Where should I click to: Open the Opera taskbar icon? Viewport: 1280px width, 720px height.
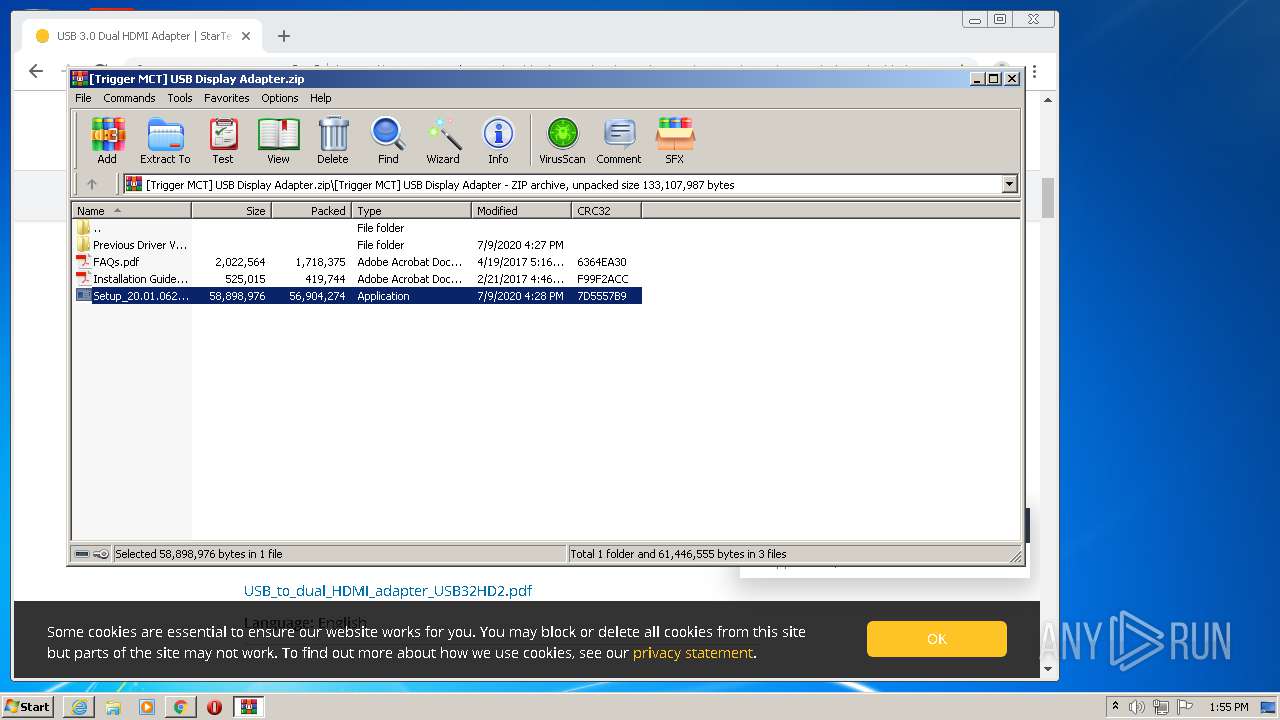pyautogui.click(x=214, y=707)
